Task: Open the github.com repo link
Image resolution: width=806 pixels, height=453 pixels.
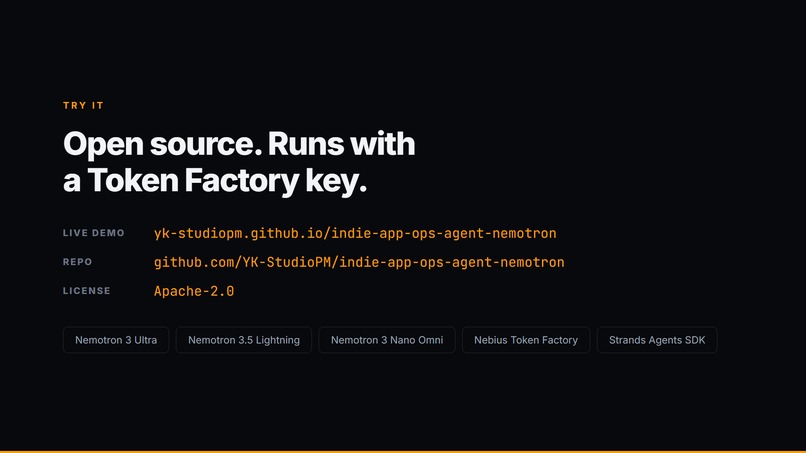Action: [359, 262]
